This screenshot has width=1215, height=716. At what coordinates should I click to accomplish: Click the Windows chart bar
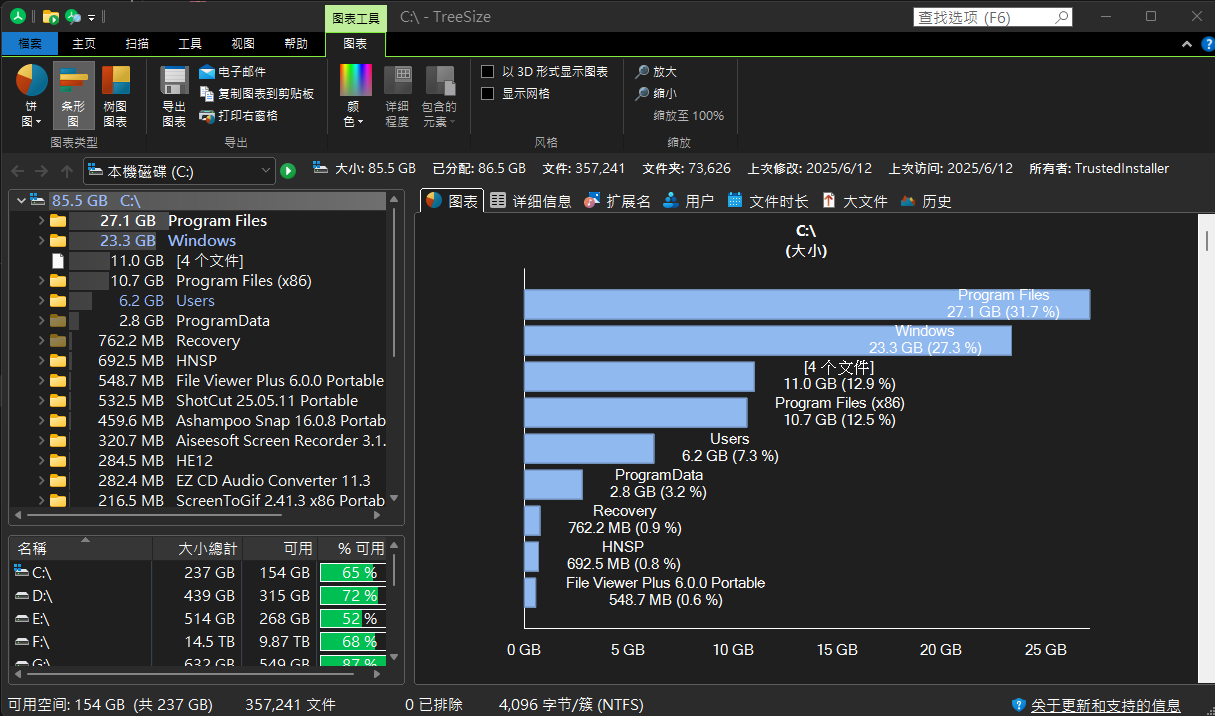tap(767, 340)
